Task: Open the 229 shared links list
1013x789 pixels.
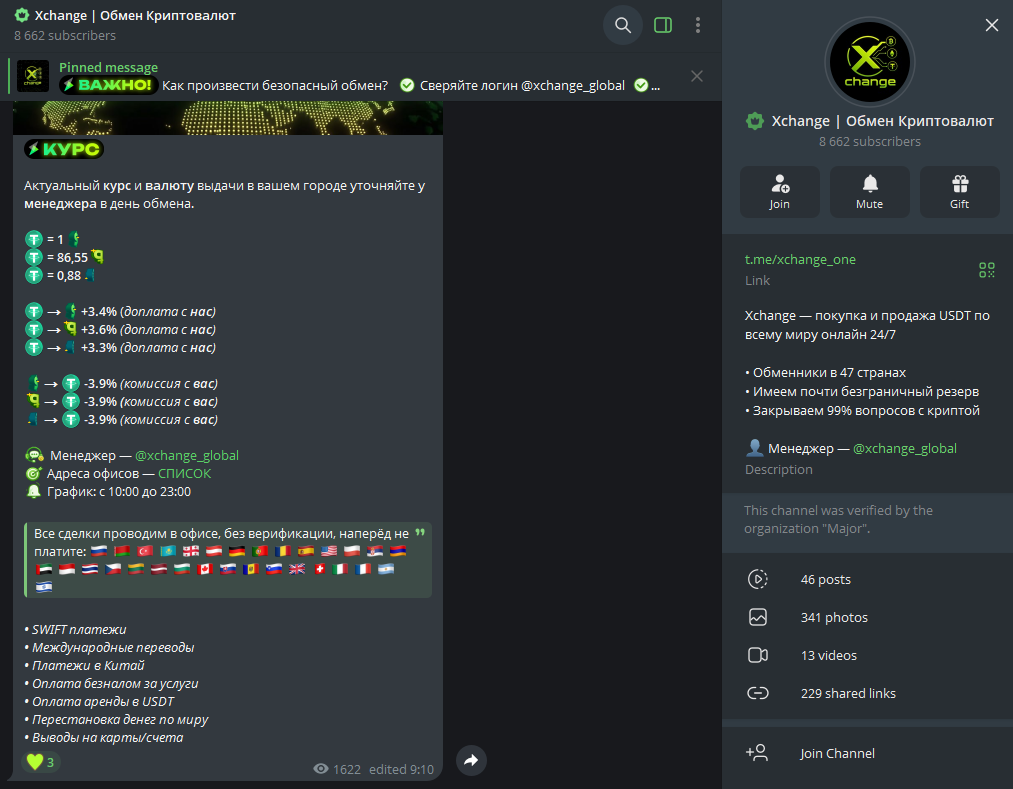Action: (x=867, y=693)
